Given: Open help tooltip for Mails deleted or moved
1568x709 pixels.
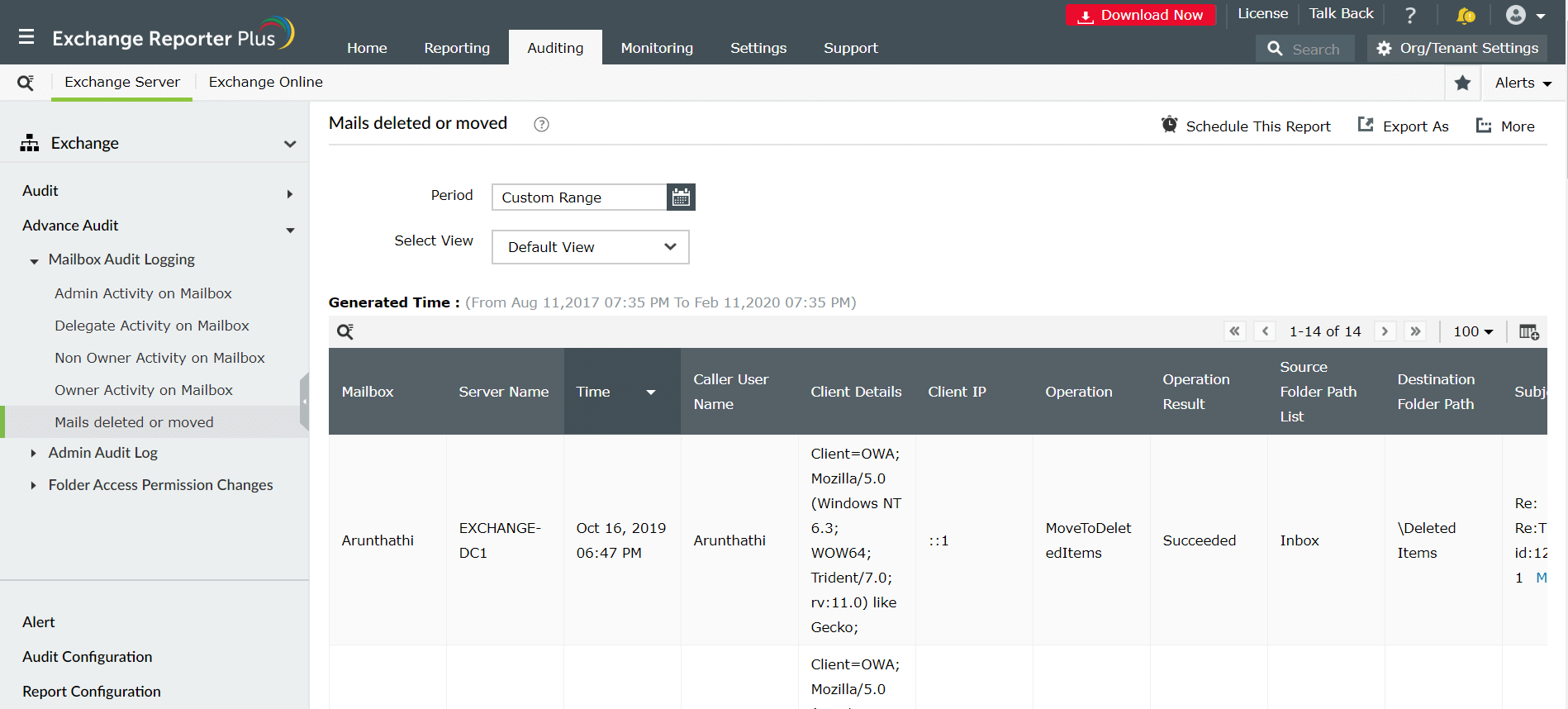Looking at the screenshot, I should click(541, 124).
